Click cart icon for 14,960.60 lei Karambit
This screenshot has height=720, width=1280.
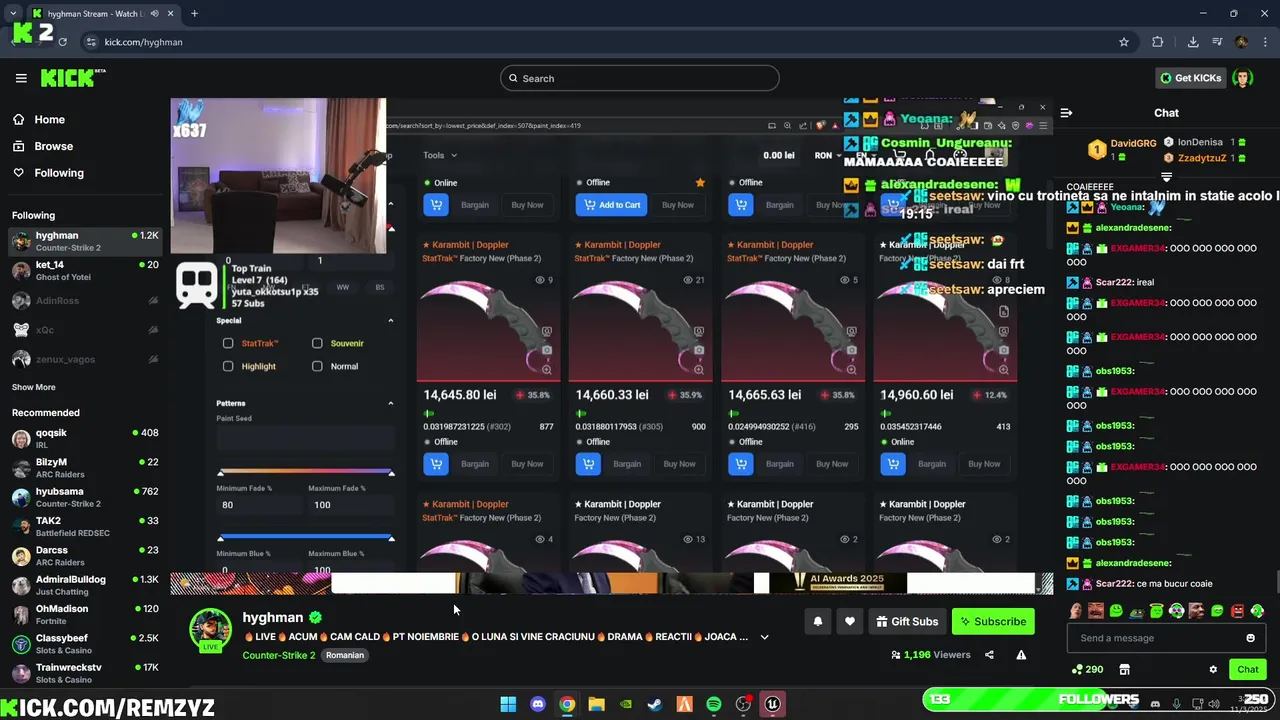tap(893, 464)
